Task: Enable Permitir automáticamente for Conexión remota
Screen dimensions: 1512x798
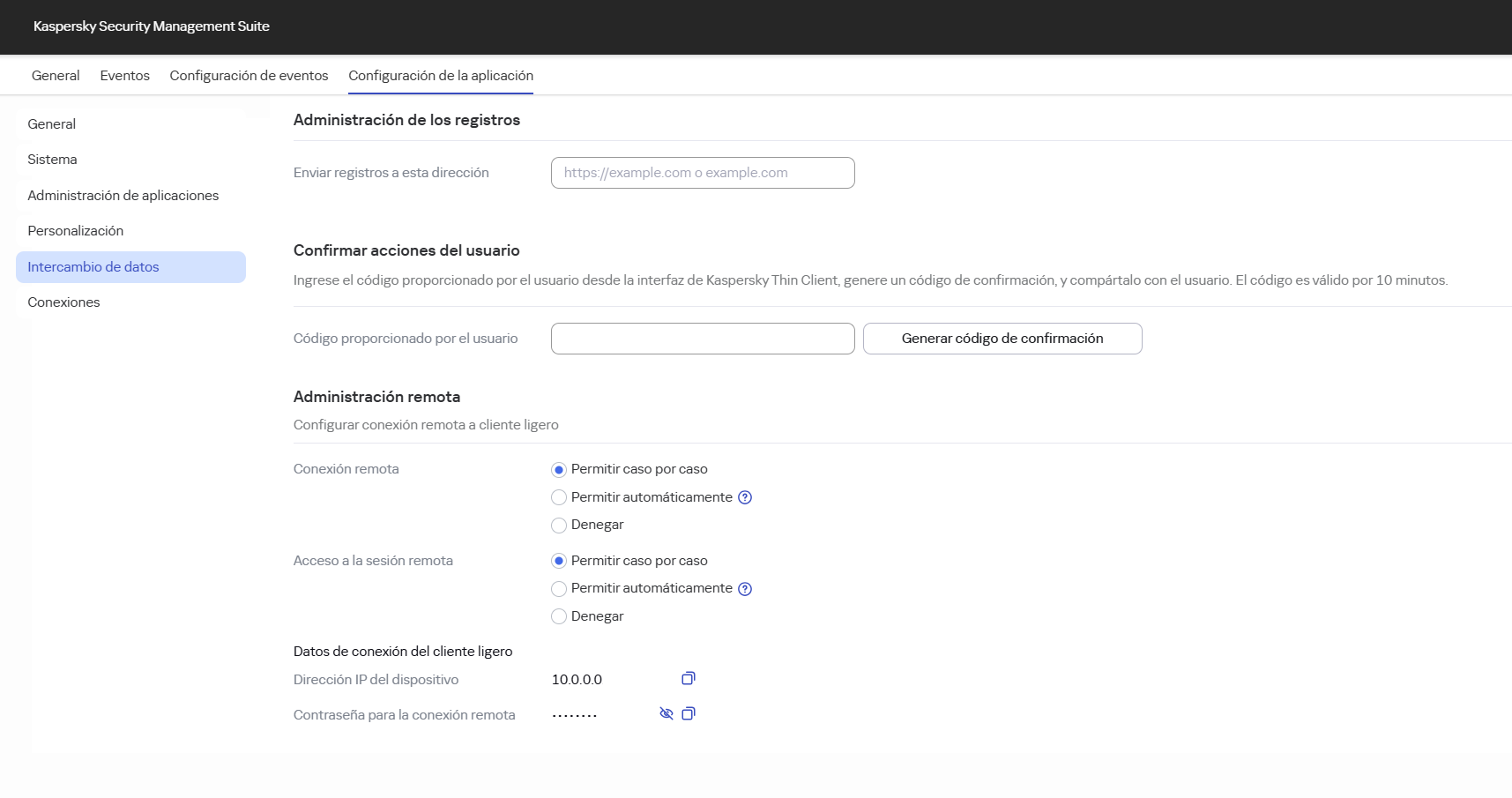Action: pyautogui.click(x=558, y=497)
